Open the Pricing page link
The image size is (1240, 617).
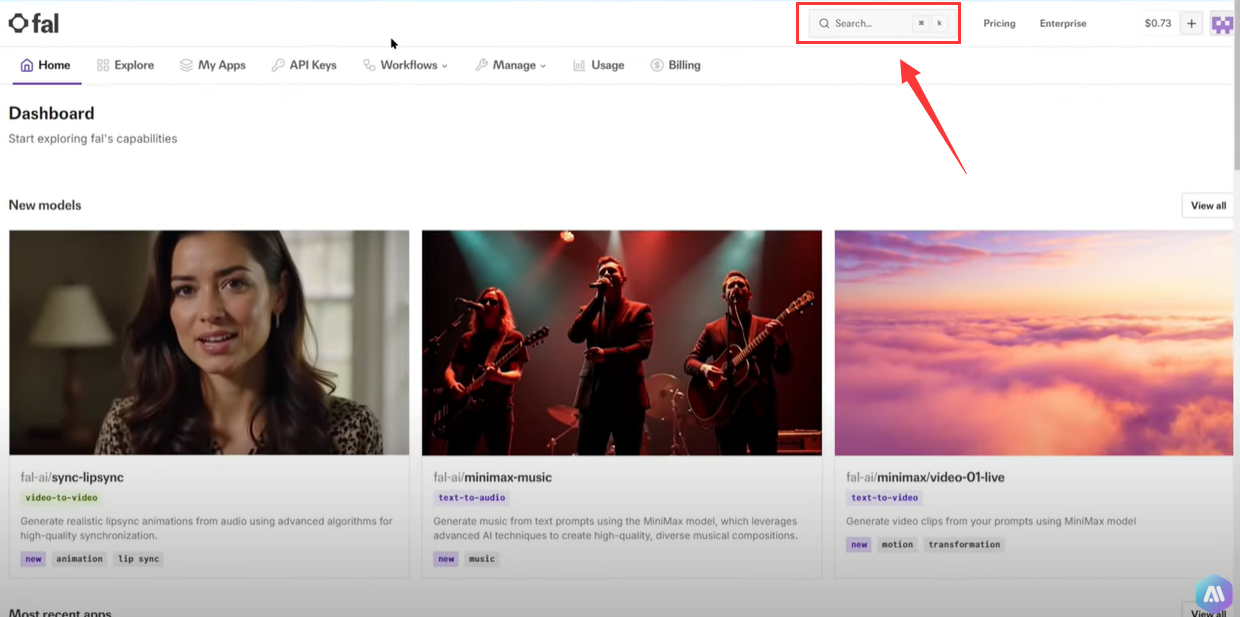coord(999,23)
